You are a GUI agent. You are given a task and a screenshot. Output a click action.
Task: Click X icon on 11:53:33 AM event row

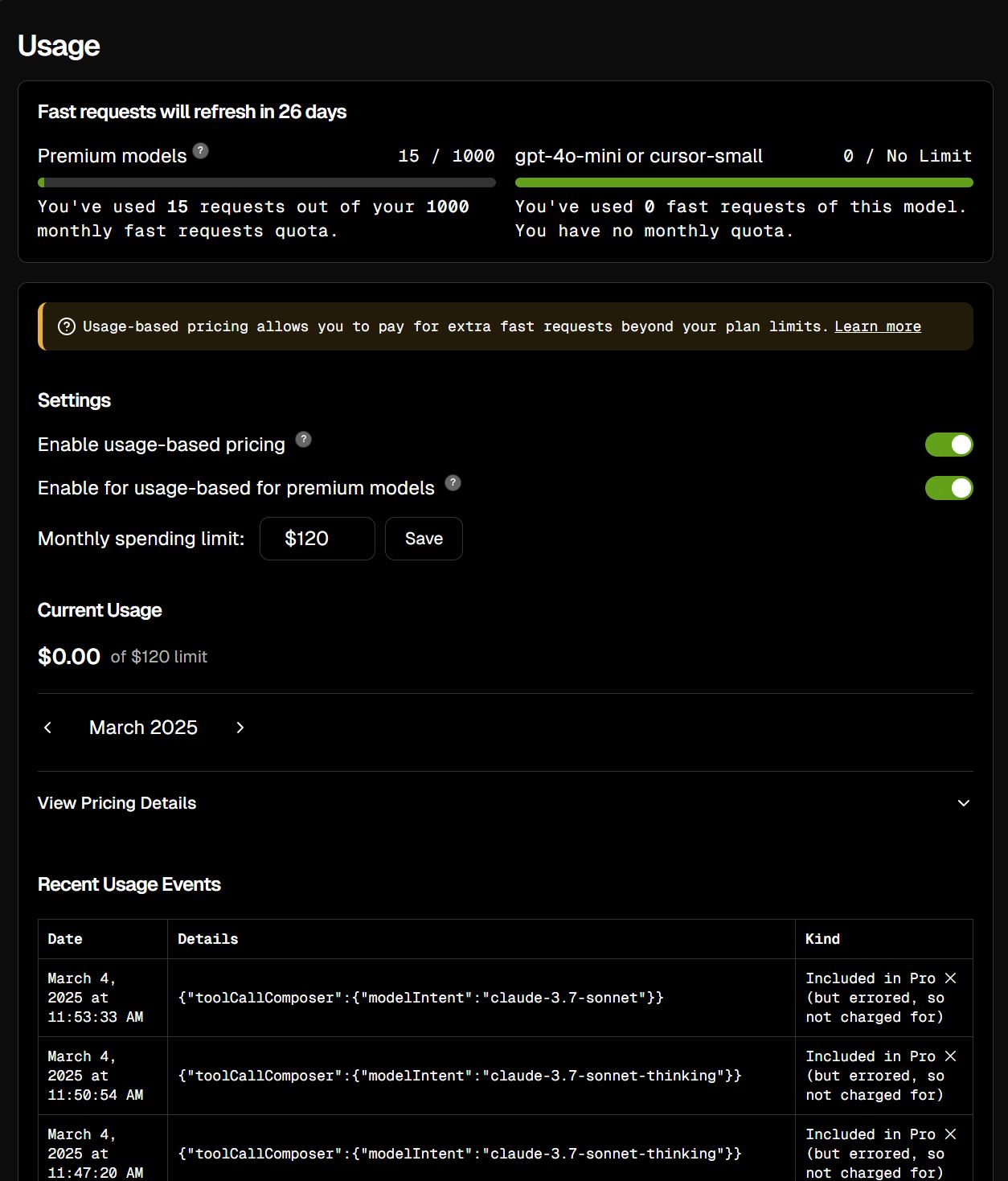(x=950, y=978)
